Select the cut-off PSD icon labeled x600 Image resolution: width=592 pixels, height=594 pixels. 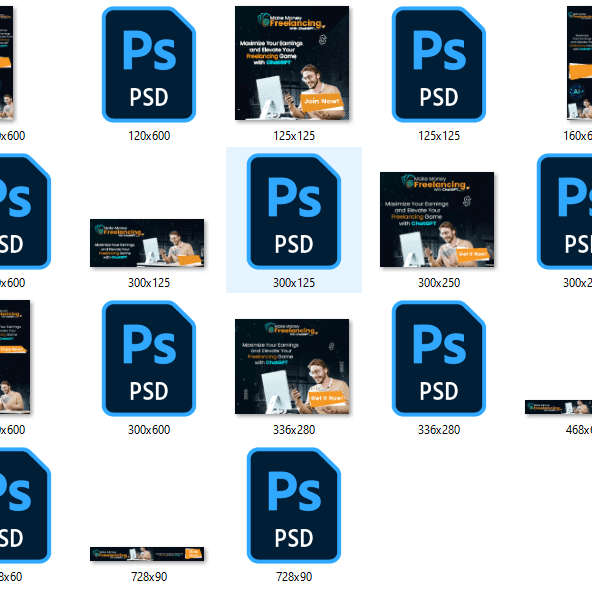[25, 211]
